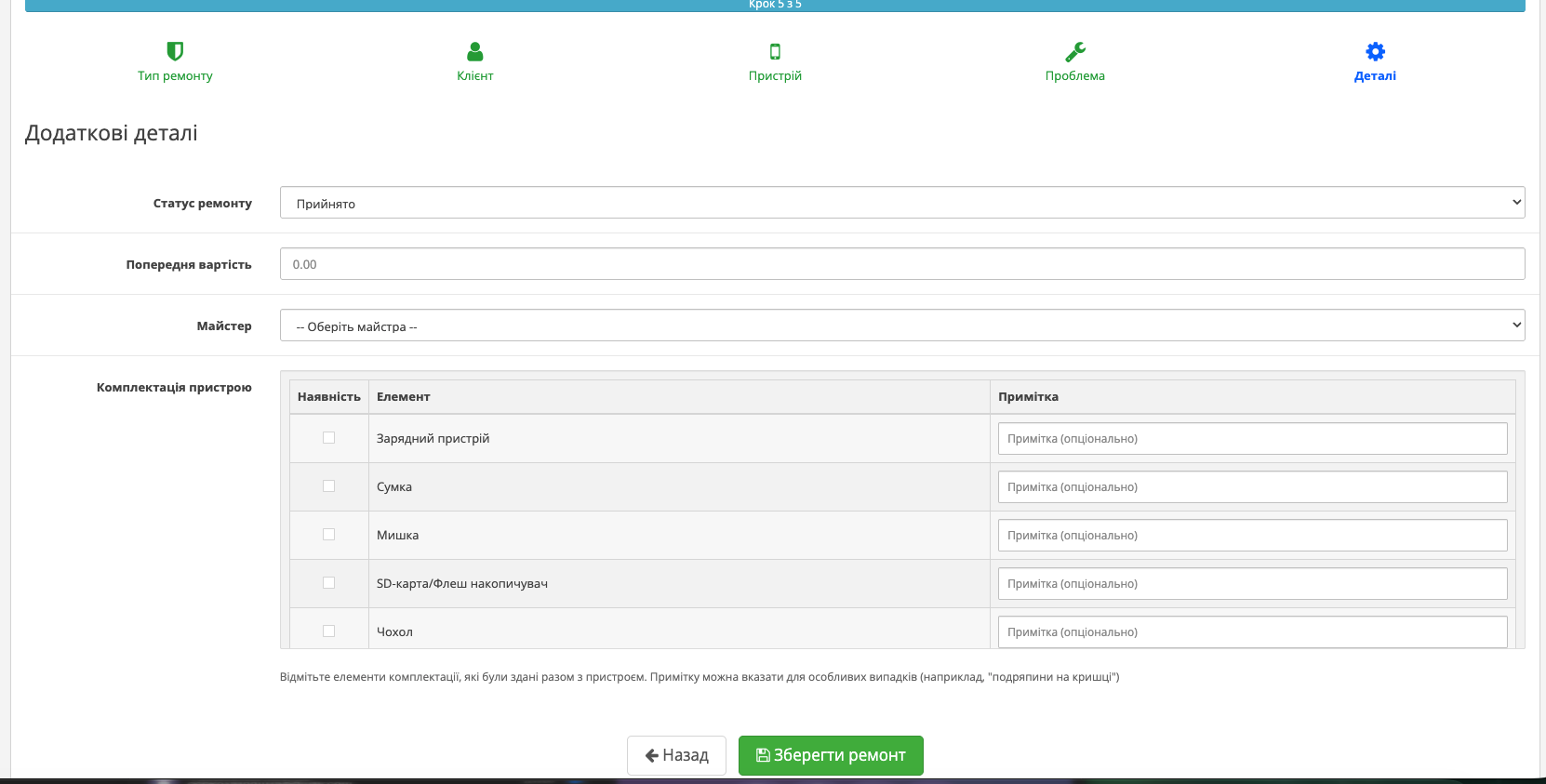Check the Мишка checkbox
Viewport: 1546px width, 784px height.
point(328,535)
